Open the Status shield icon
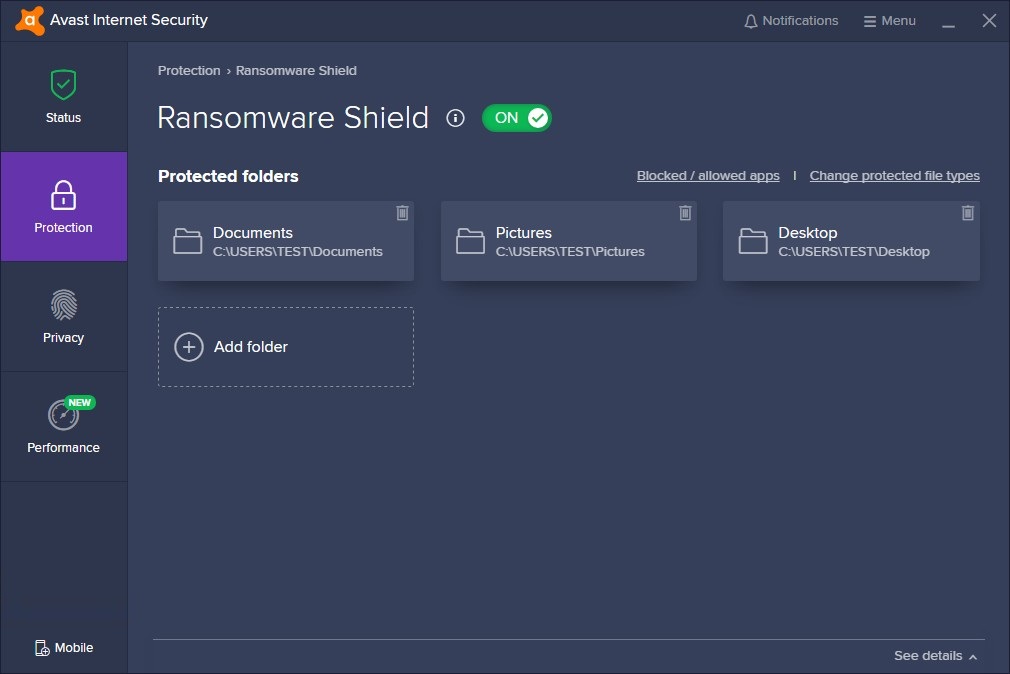The width and height of the screenshot is (1010, 674). 63,85
